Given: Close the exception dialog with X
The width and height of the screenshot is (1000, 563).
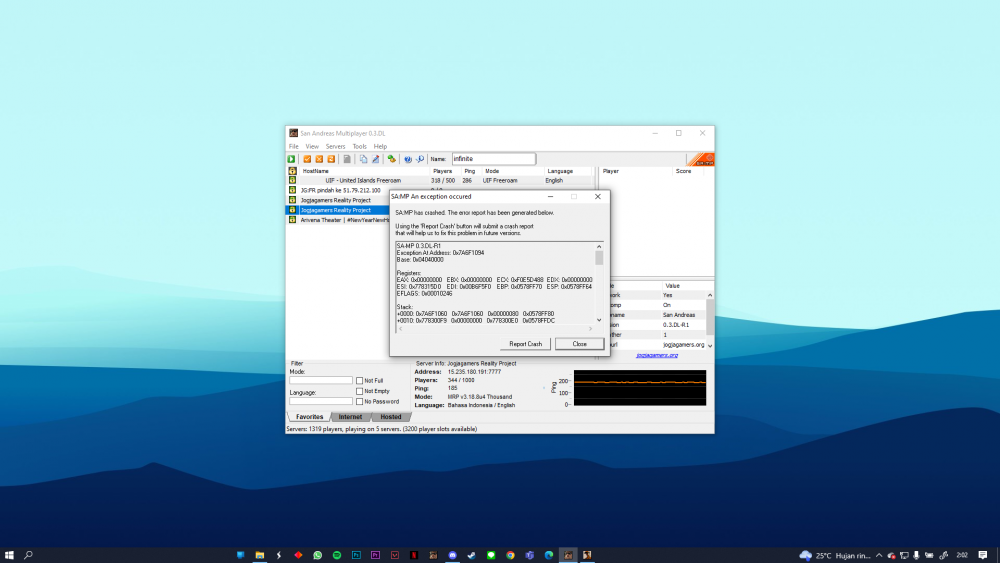Looking at the screenshot, I should coord(598,196).
